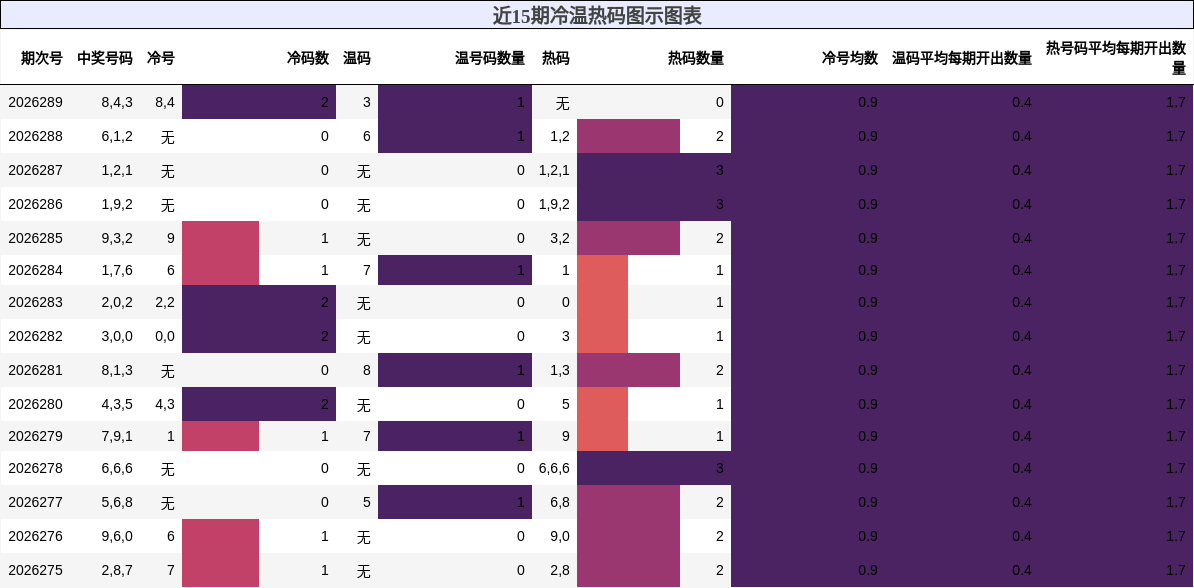
Task: Click the 冷号均数 value 0.9 in row 2026289
Action: (x=868, y=102)
